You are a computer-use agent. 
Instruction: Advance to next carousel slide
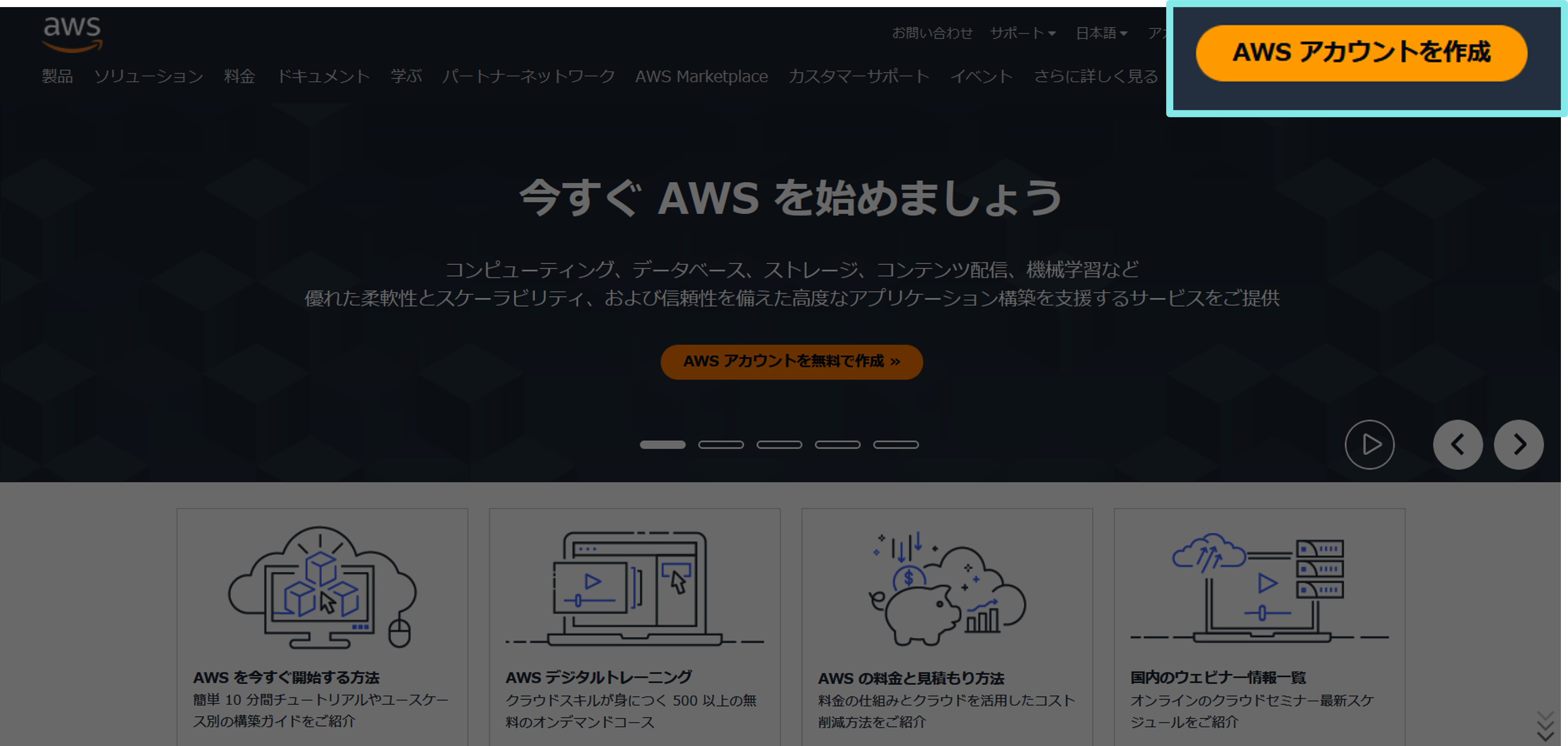[1518, 444]
